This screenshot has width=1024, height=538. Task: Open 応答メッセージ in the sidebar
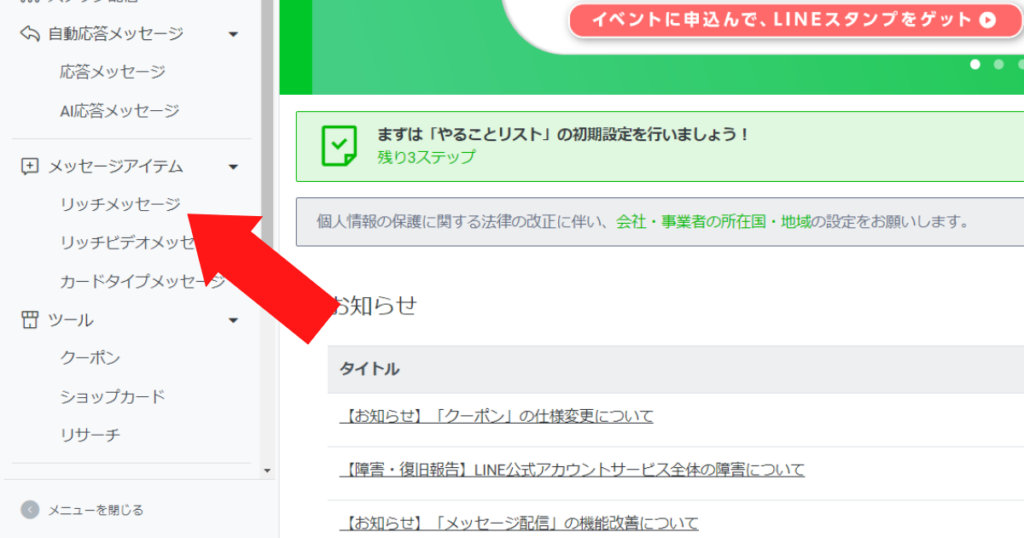pos(112,72)
